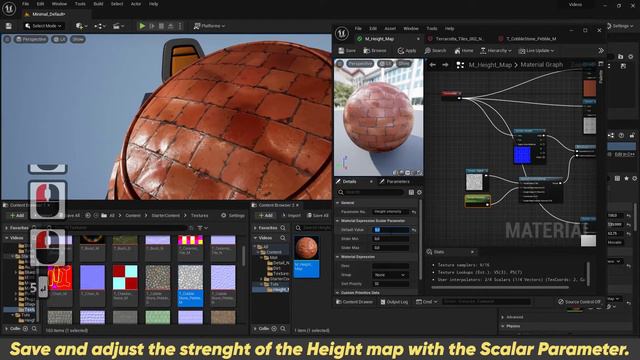Click Add in first Content Browser

click(17, 216)
